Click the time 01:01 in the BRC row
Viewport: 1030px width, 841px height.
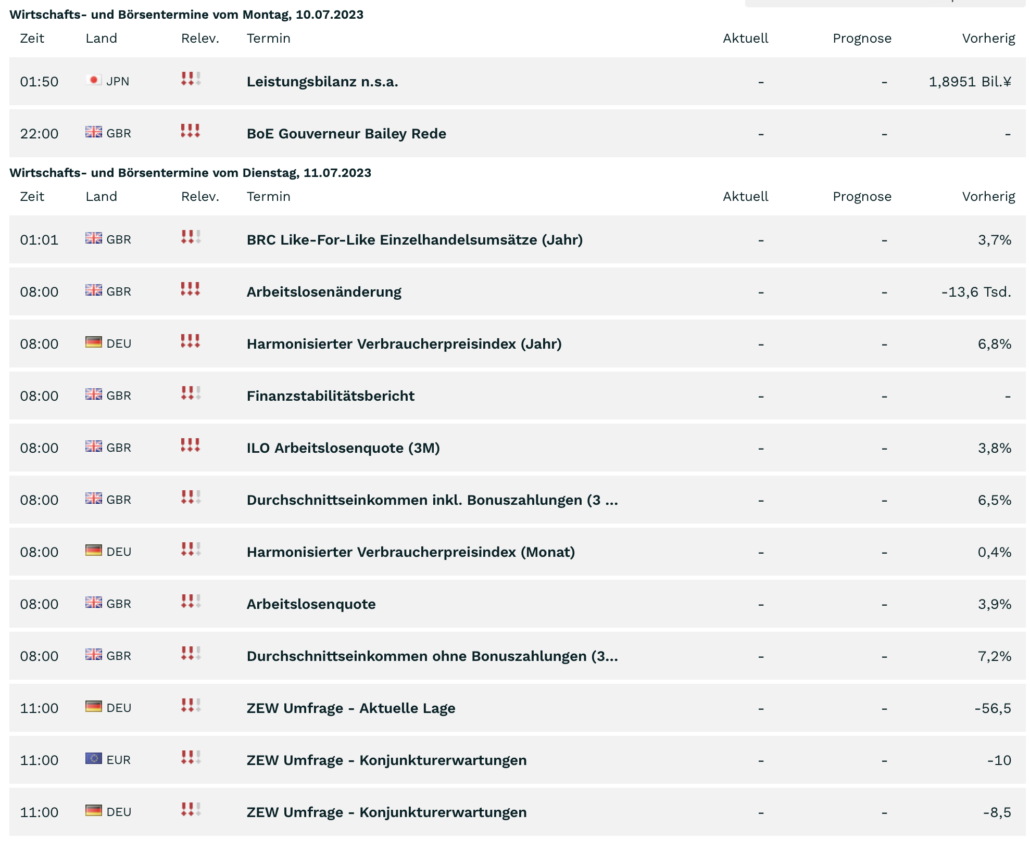pyautogui.click(x=39, y=240)
